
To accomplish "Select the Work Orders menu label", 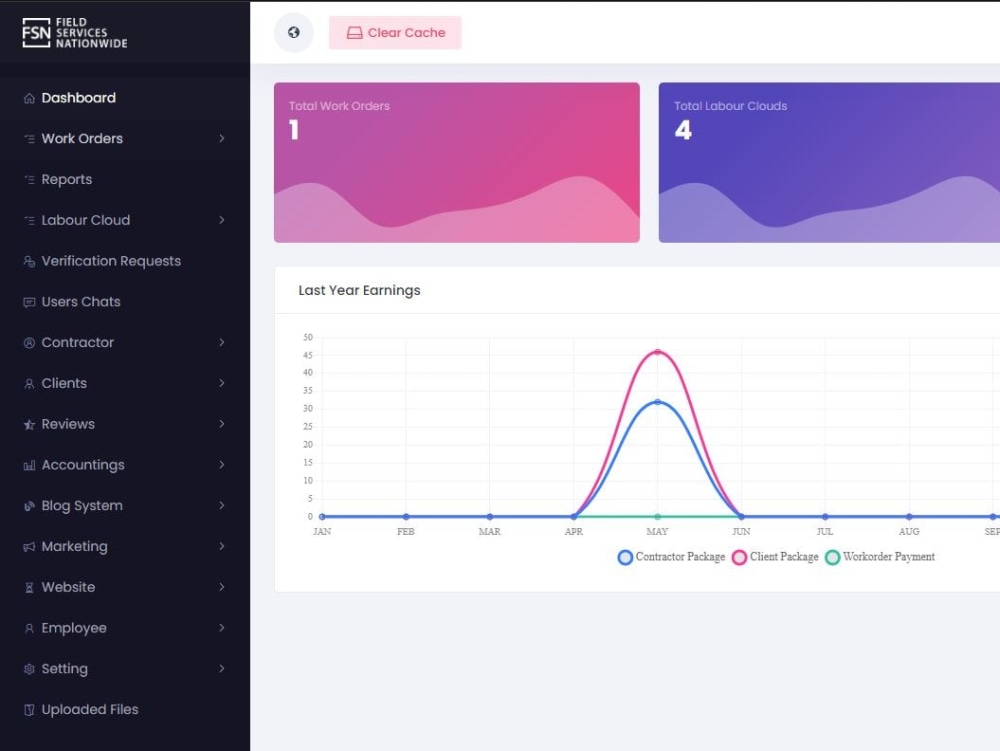I will [82, 138].
